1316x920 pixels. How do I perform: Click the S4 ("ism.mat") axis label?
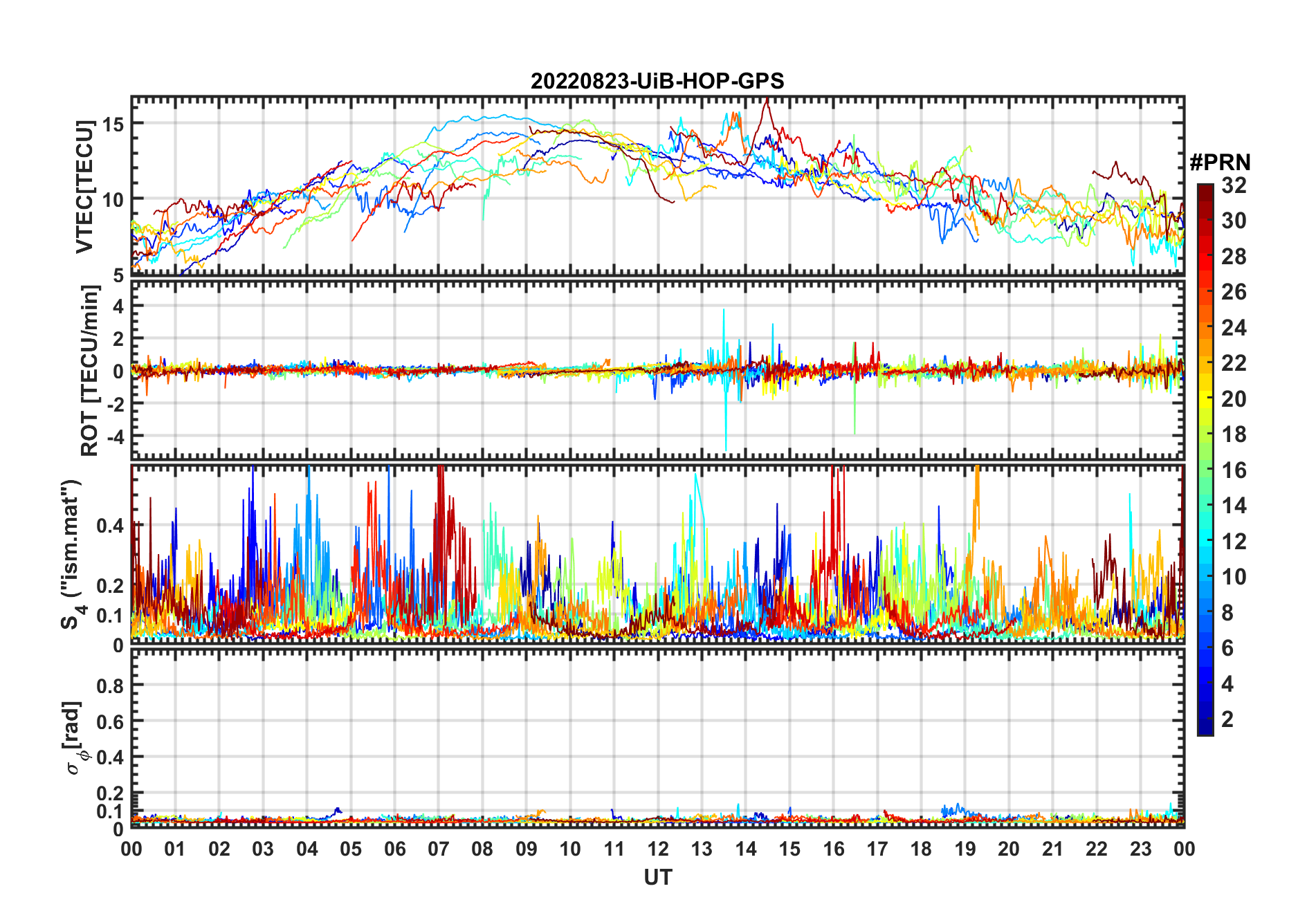[x=73, y=554]
